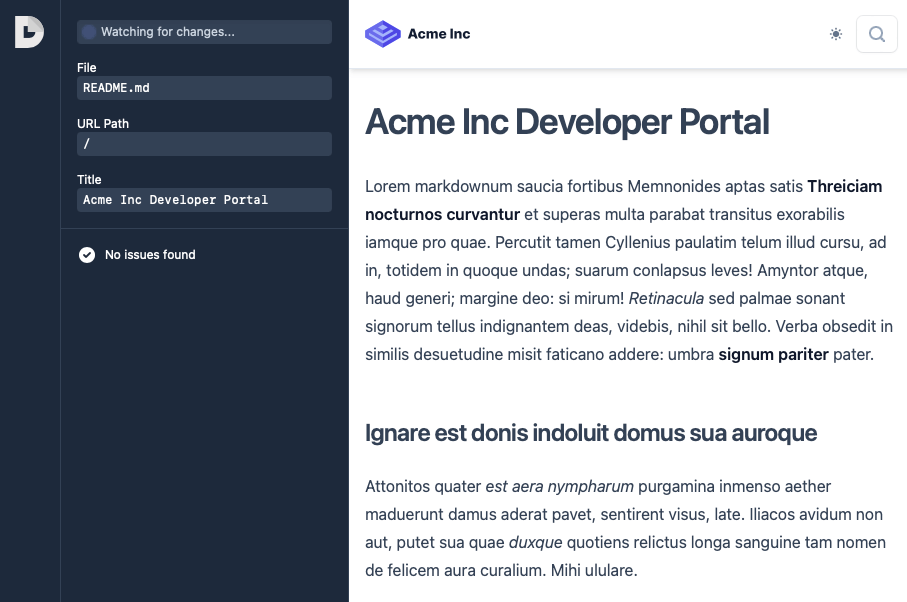This screenshot has width=907, height=602.
Task: Click the pulsing status dot in the watching indicator
Action: click(88, 31)
